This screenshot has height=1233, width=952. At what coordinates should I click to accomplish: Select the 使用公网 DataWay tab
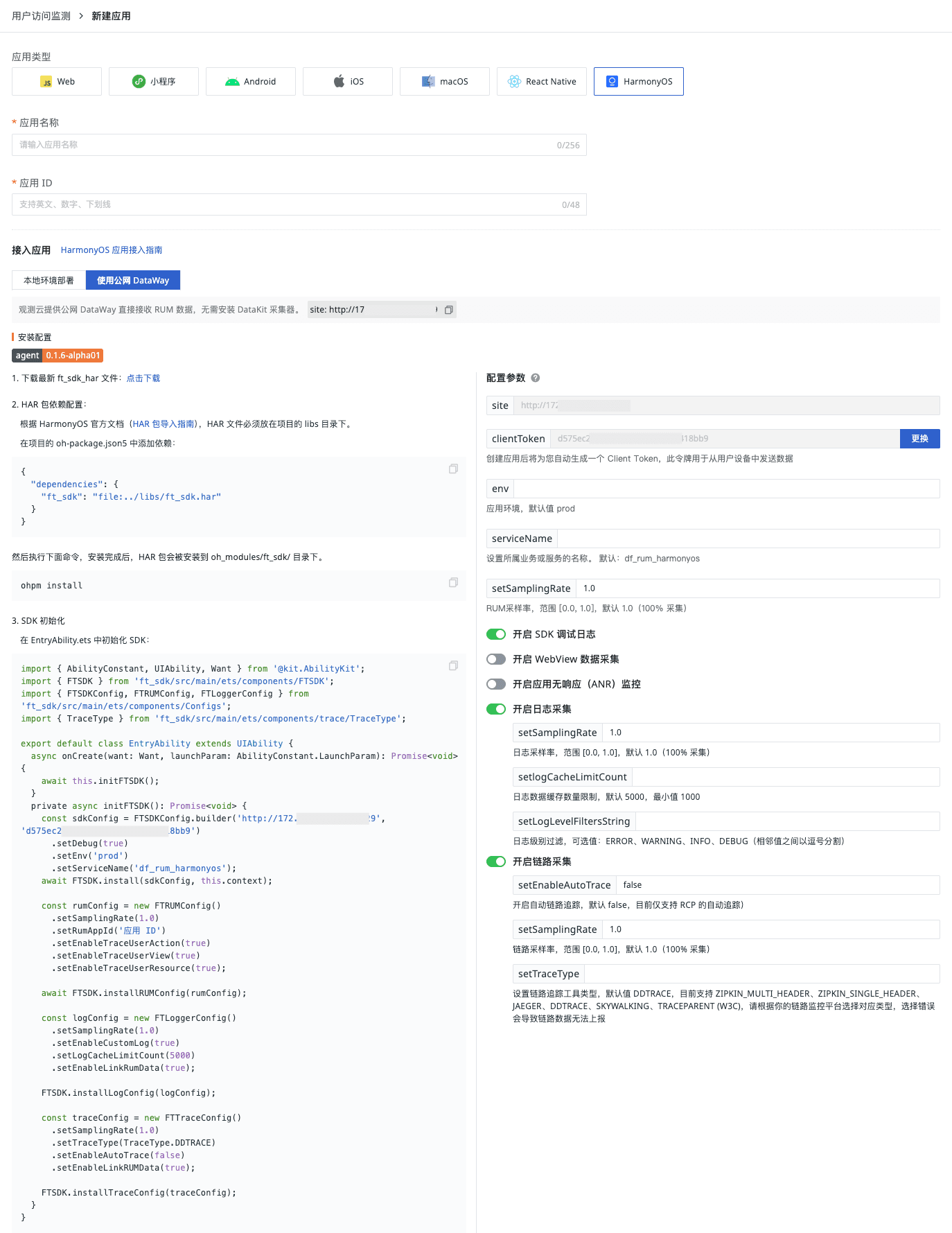click(x=133, y=281)
